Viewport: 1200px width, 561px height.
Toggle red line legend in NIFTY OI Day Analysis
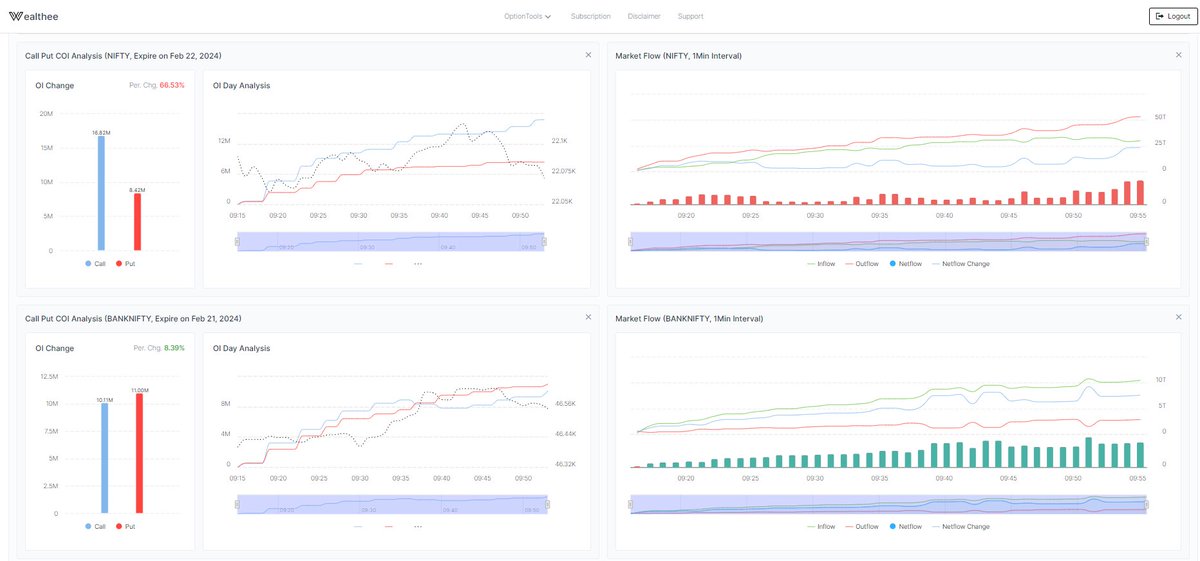389,263
